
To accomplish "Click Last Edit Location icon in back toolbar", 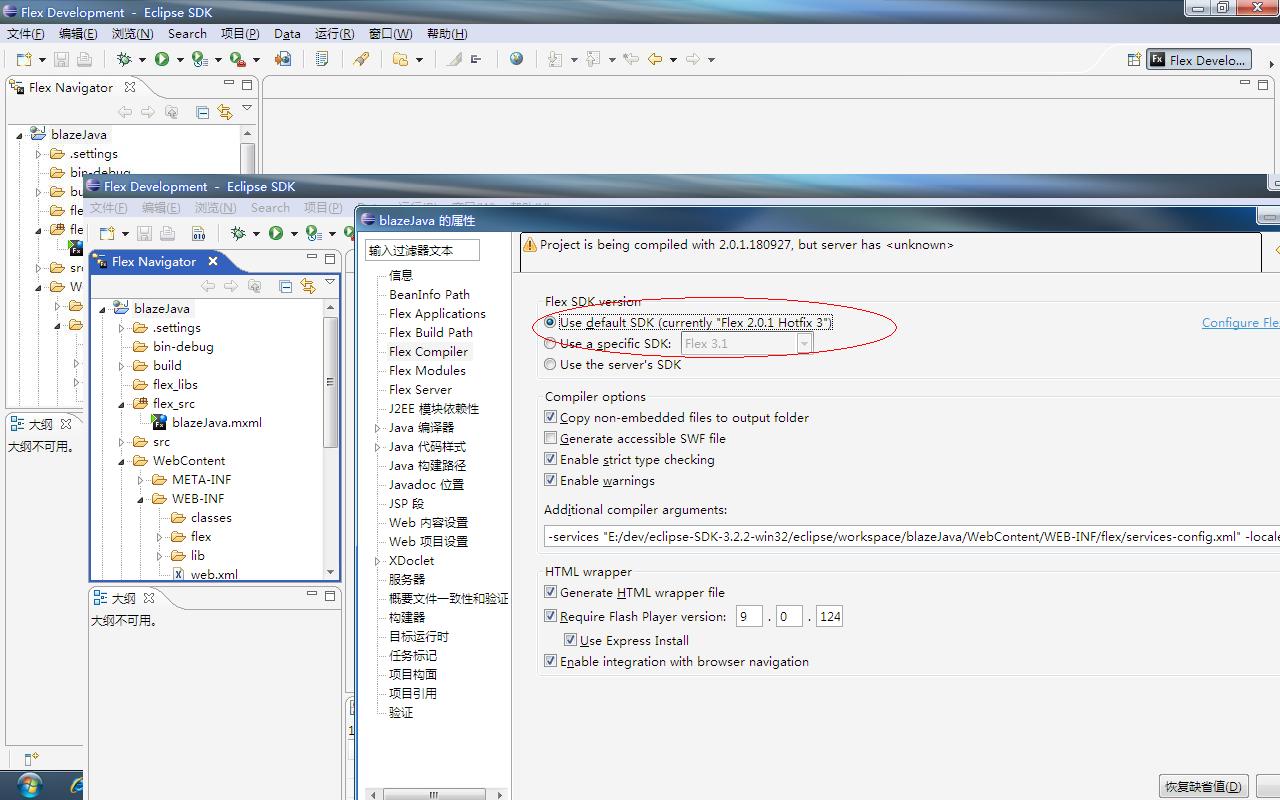I will tap(631, 59).
